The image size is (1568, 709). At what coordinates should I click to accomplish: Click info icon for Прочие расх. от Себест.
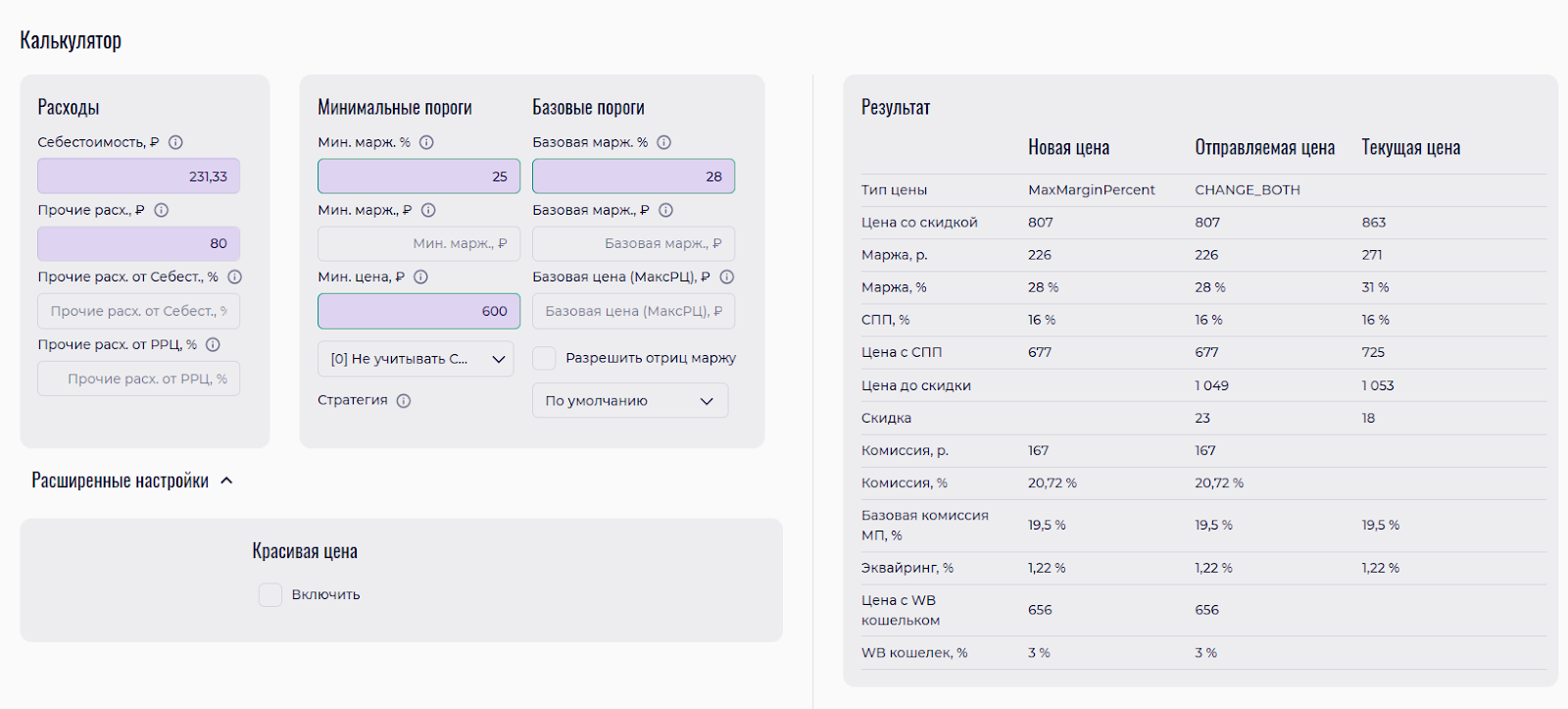235,277
